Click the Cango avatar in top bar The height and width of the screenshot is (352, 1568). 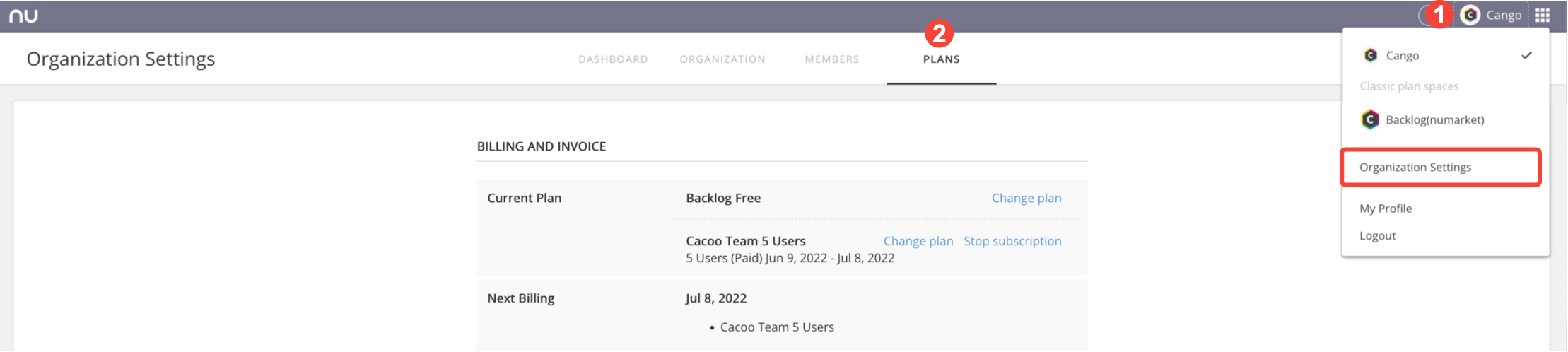point(1470,16)
